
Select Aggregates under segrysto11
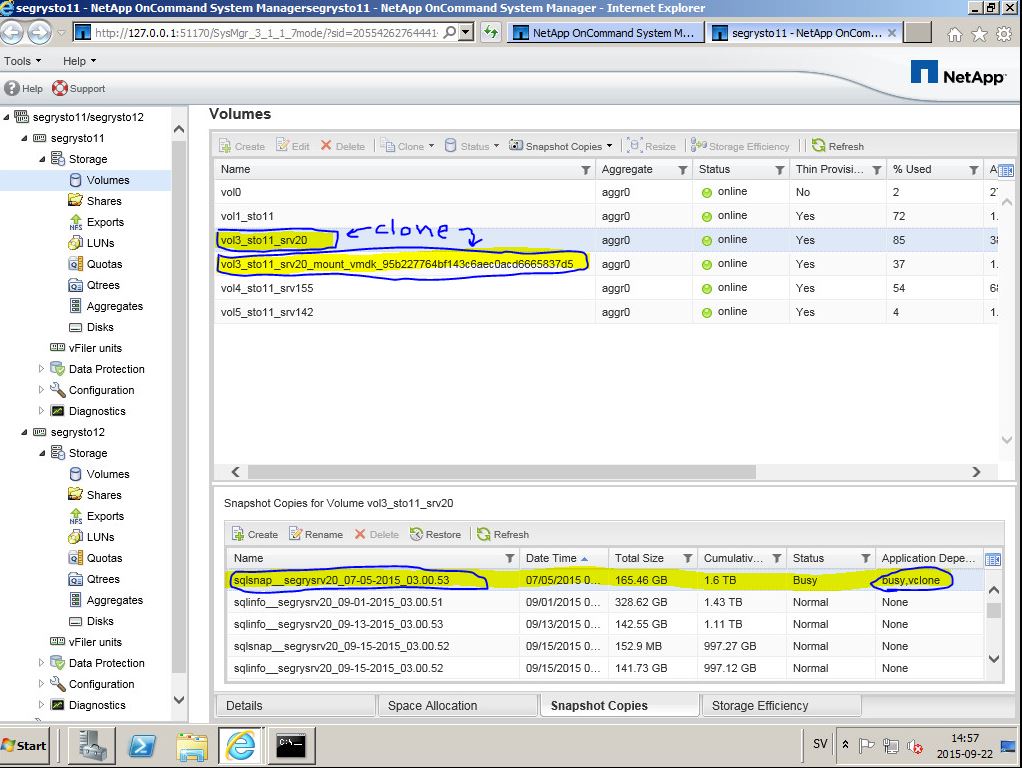point(115,306)
